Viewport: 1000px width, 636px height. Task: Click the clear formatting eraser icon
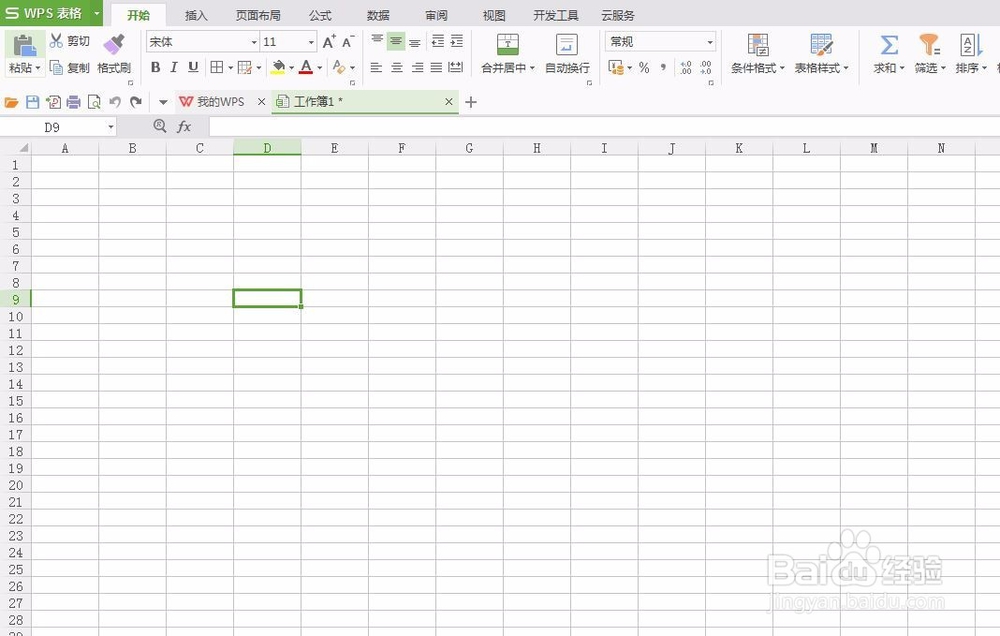coord(339,67)
